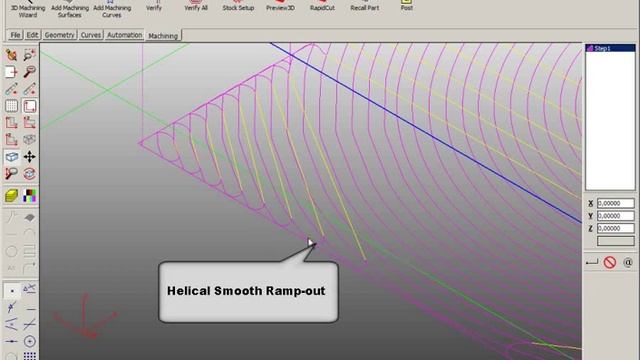
Task: Open the Edit tab
Action: tap(32, 35)
